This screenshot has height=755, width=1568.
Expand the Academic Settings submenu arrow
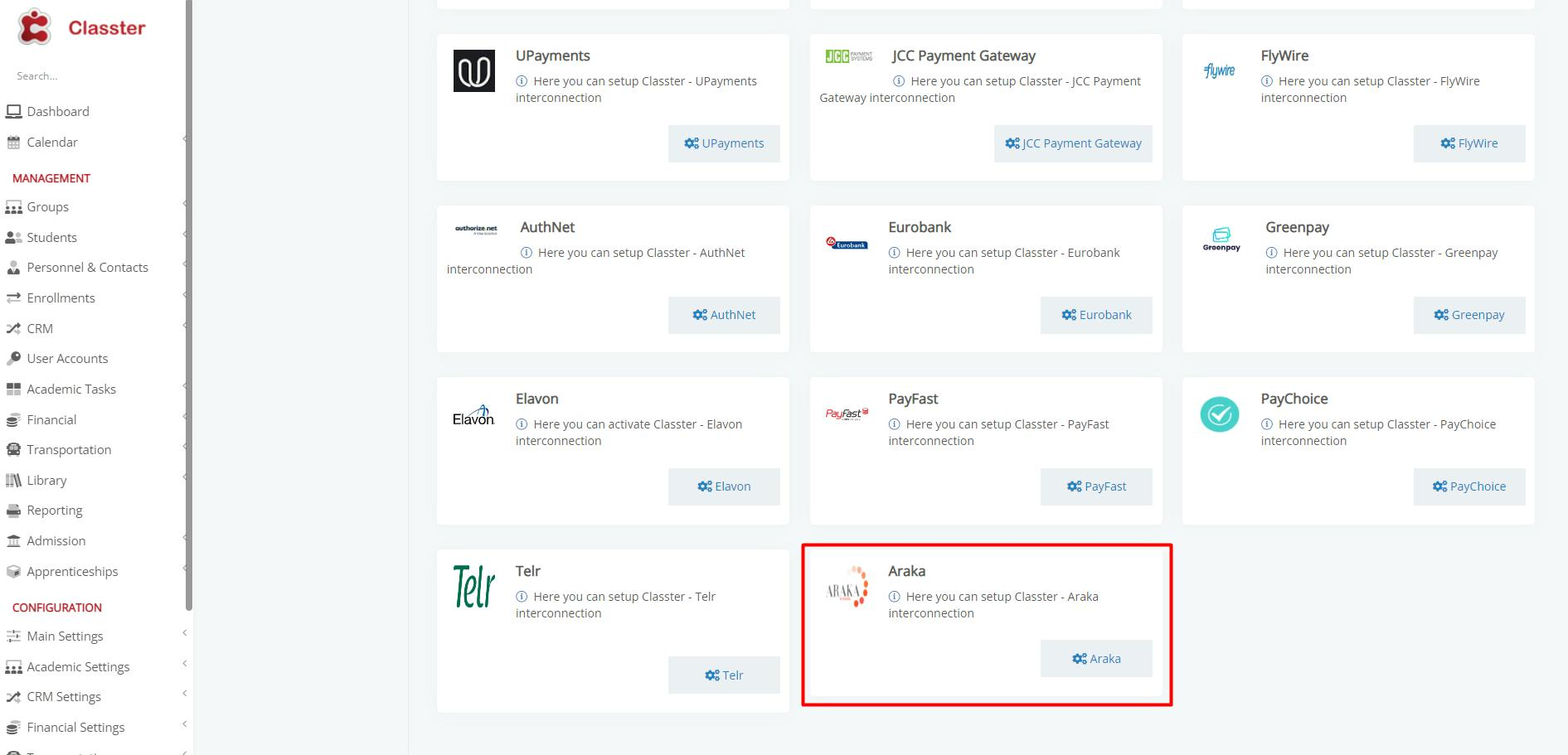coord(184,664)
